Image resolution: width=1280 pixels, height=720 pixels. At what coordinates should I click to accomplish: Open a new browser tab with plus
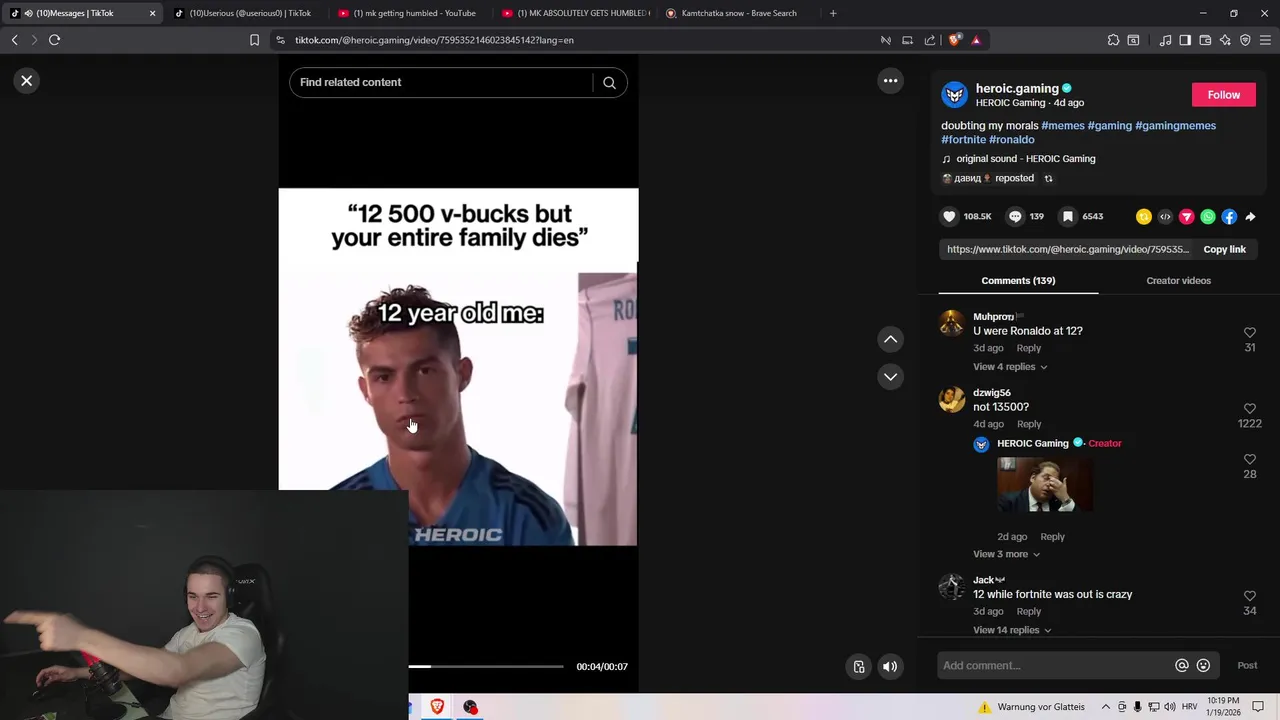tap(833, 13)
